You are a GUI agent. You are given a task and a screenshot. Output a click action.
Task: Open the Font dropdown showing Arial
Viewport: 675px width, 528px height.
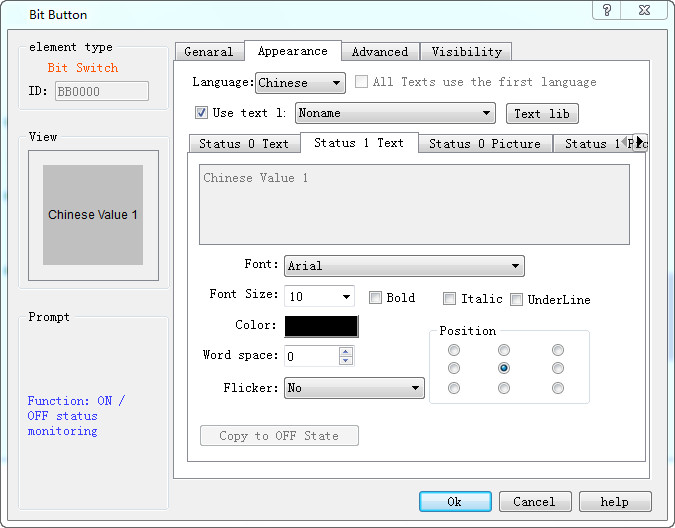(404, 266)
